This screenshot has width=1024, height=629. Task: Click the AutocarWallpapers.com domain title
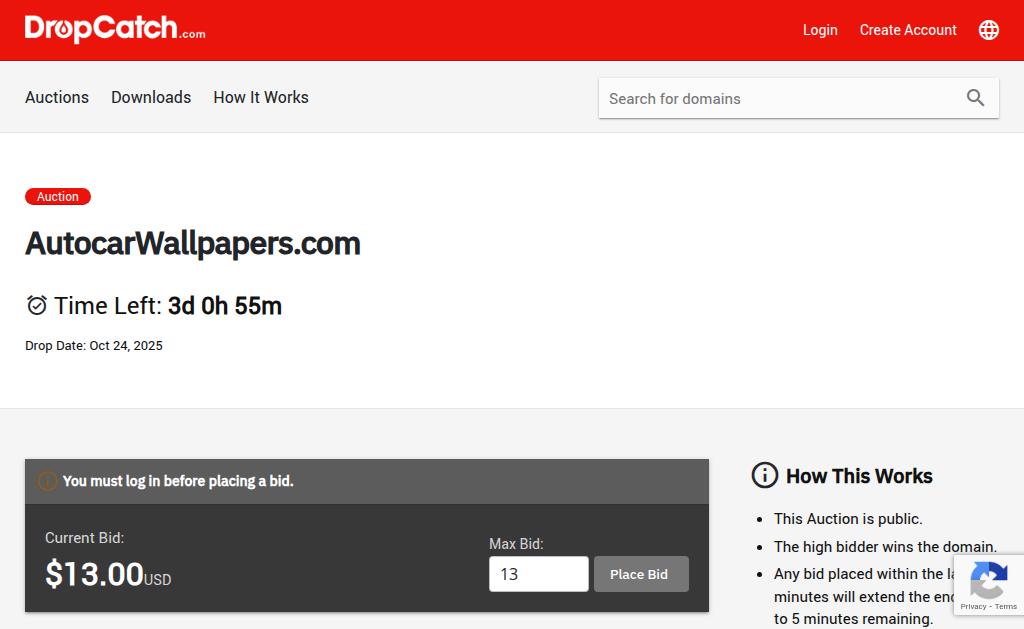pos(193,244)
